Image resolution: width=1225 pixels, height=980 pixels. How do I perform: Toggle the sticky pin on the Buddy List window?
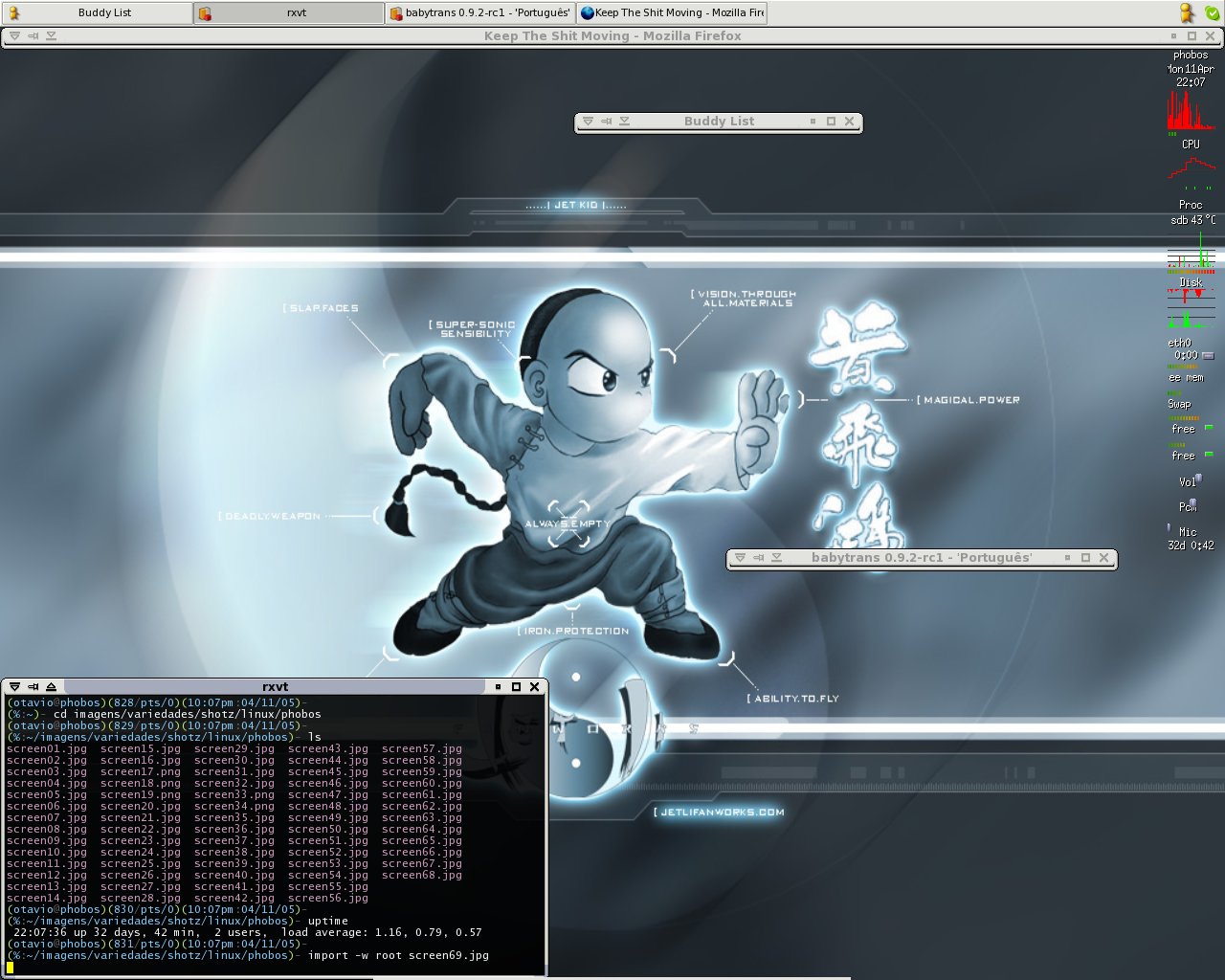pyautogui.click(x=606, y=122)
